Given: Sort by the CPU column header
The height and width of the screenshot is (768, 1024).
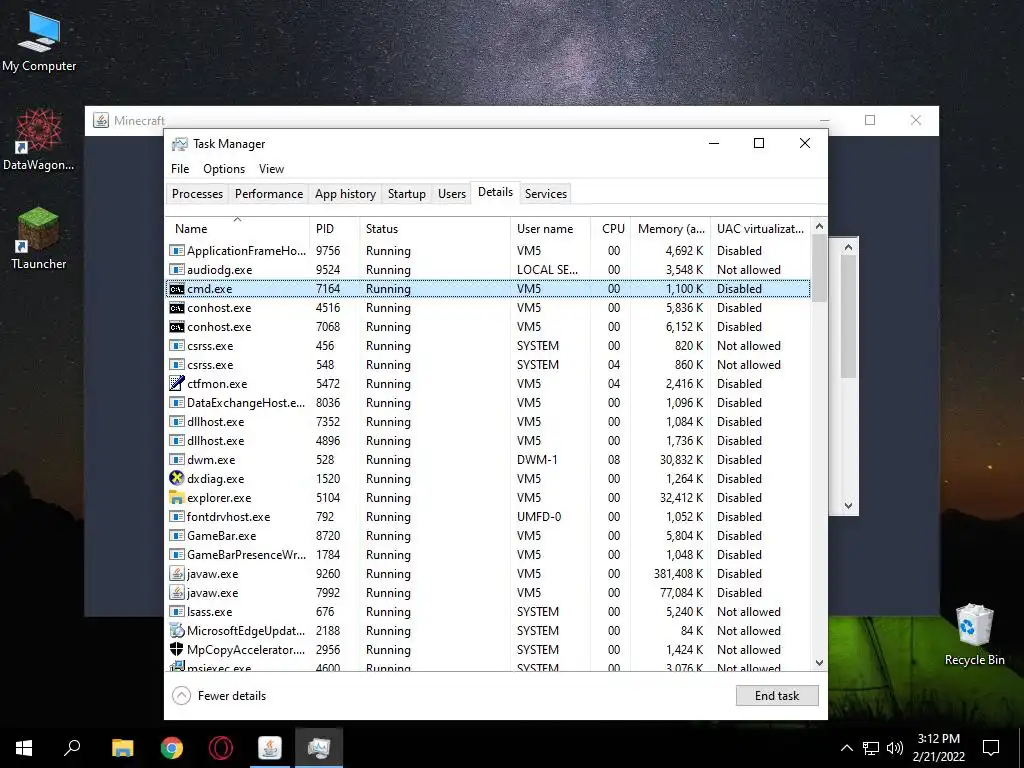Looking at the screenshot, I should tap(610, 229).
